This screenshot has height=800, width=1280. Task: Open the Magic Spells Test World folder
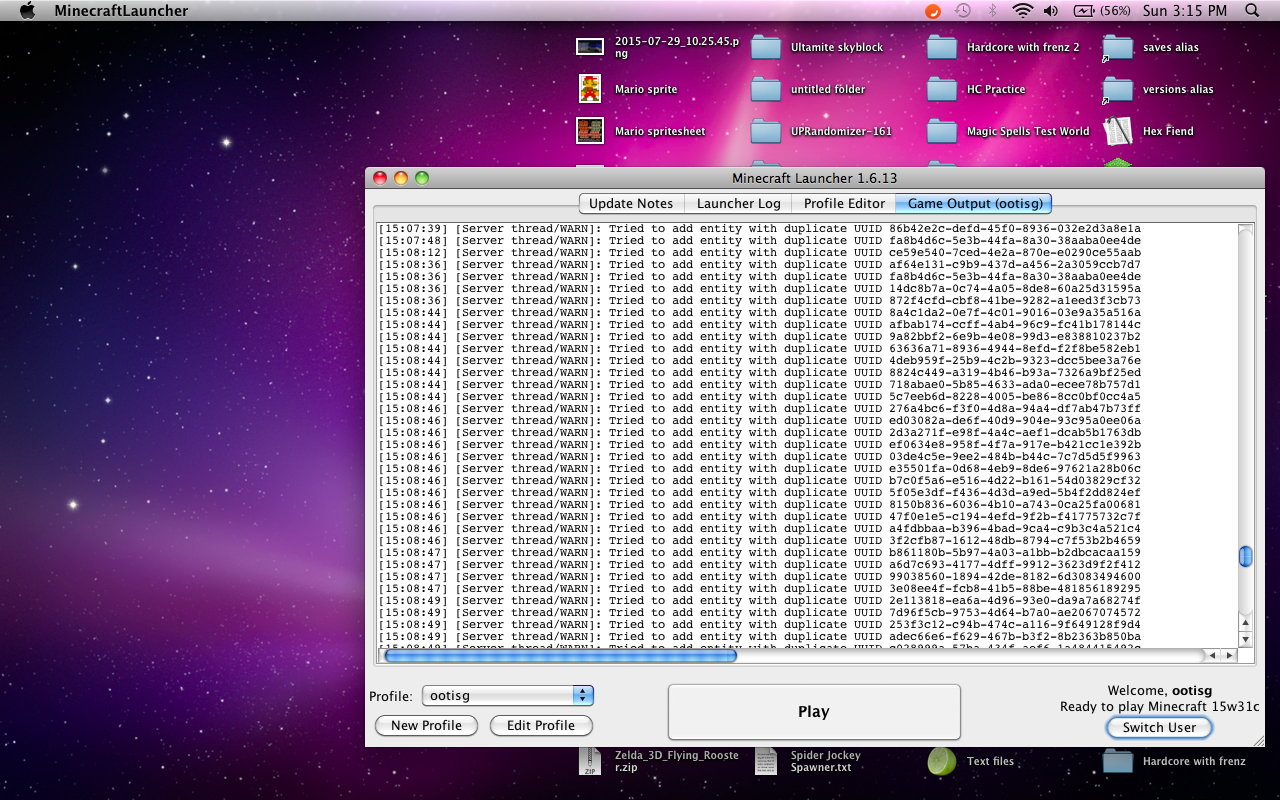(x=942, y=131)
